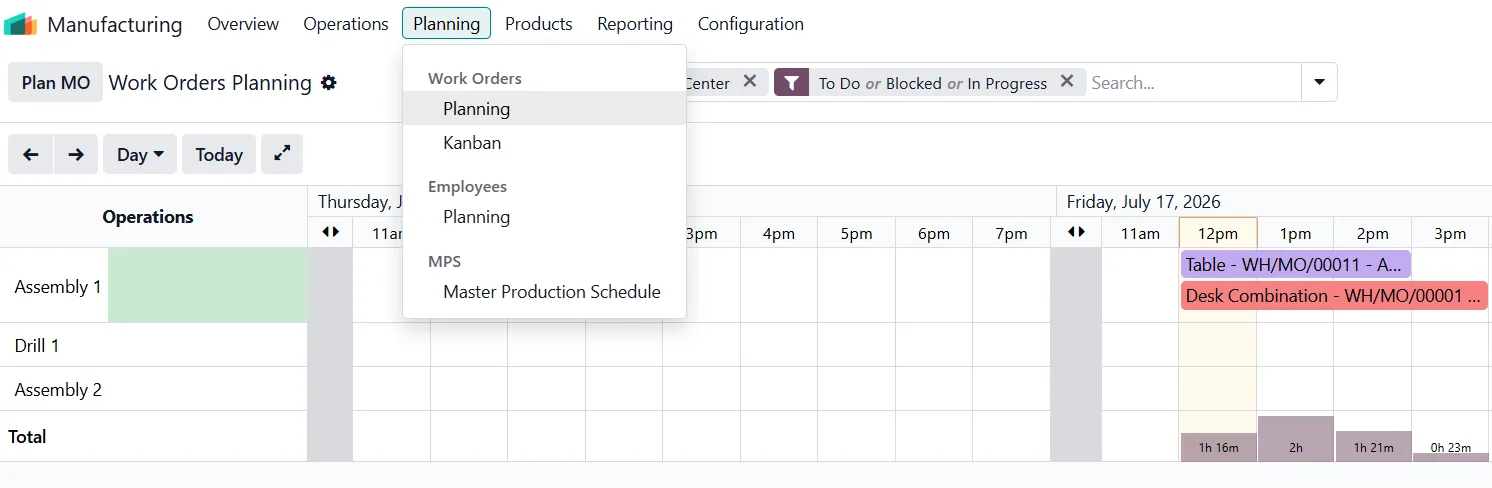Click the 2h total bar
Screen dimensions: 1492x488
coord(1296,439)
